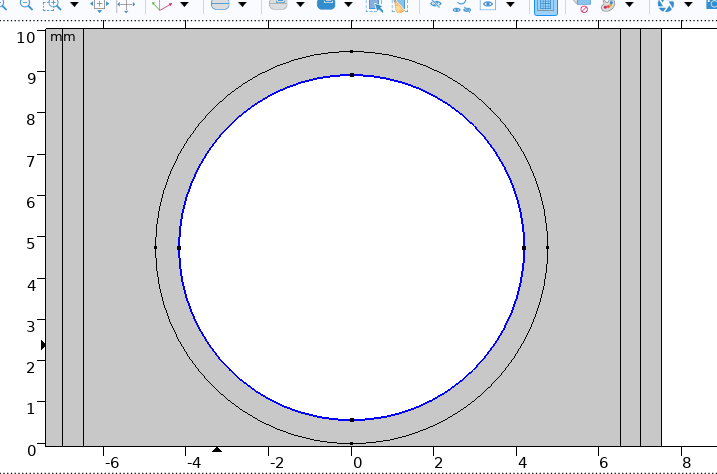Expand the axes view dropdown arrow
The width and height of the screenshot is (717, 474).
(x=185, y=5)
